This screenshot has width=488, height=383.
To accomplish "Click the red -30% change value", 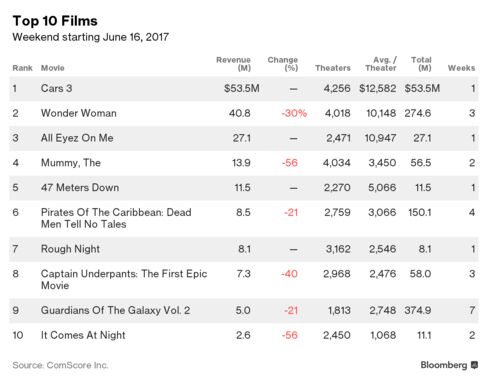I will coord(294,113).
